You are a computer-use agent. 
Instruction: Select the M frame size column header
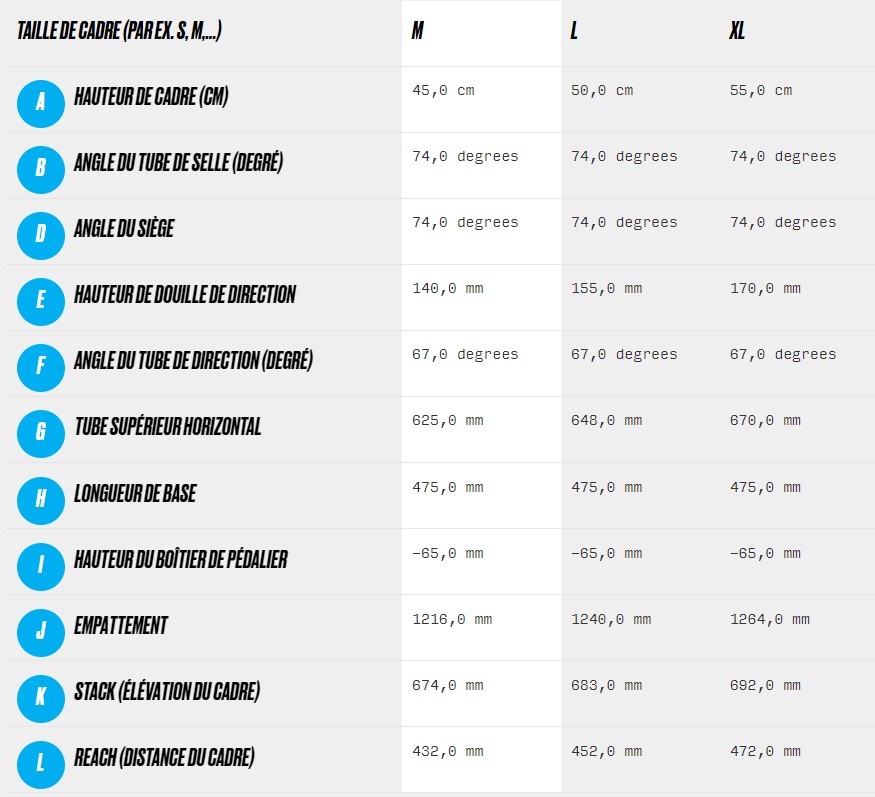(x=417, y=30)
